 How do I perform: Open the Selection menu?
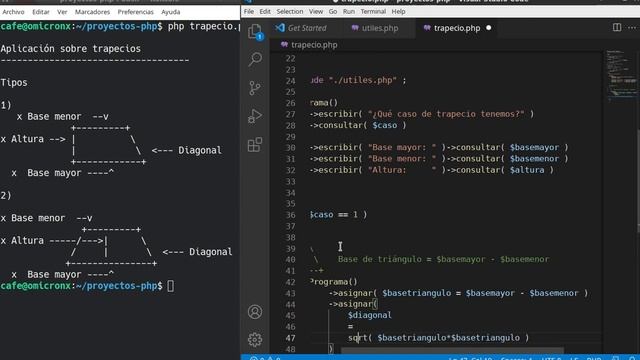pos(290,11)
